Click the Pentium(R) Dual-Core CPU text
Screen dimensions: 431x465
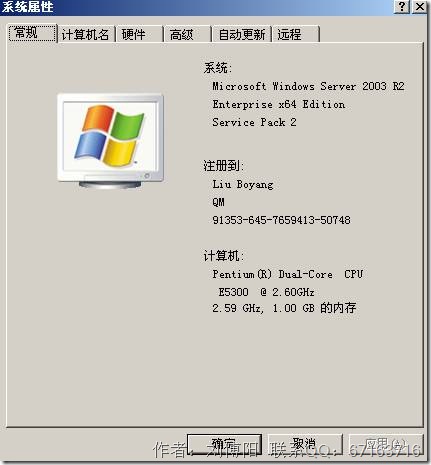click(x=288, y=274)
